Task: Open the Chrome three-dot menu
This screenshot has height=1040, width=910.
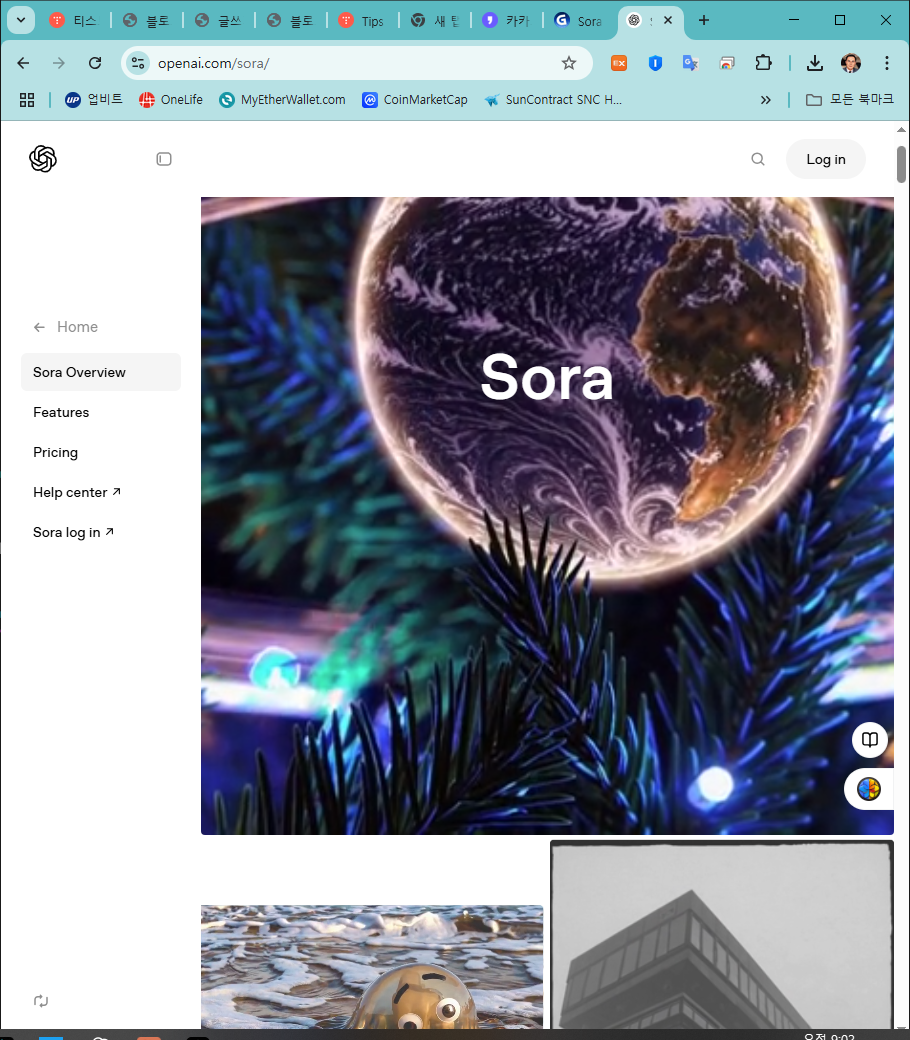Action: (887, 63)
